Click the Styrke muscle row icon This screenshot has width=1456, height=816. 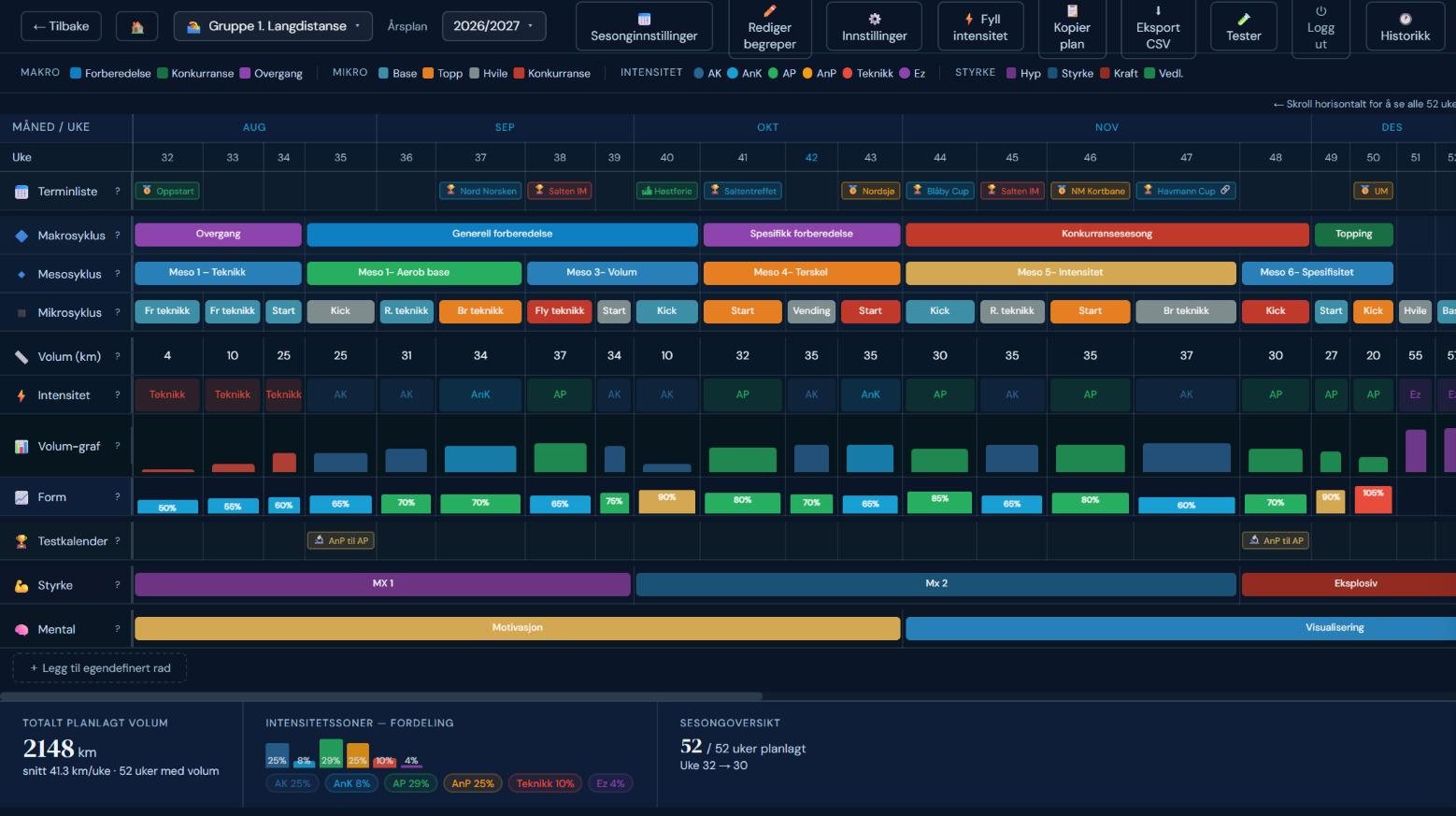[x=21, y=586]
